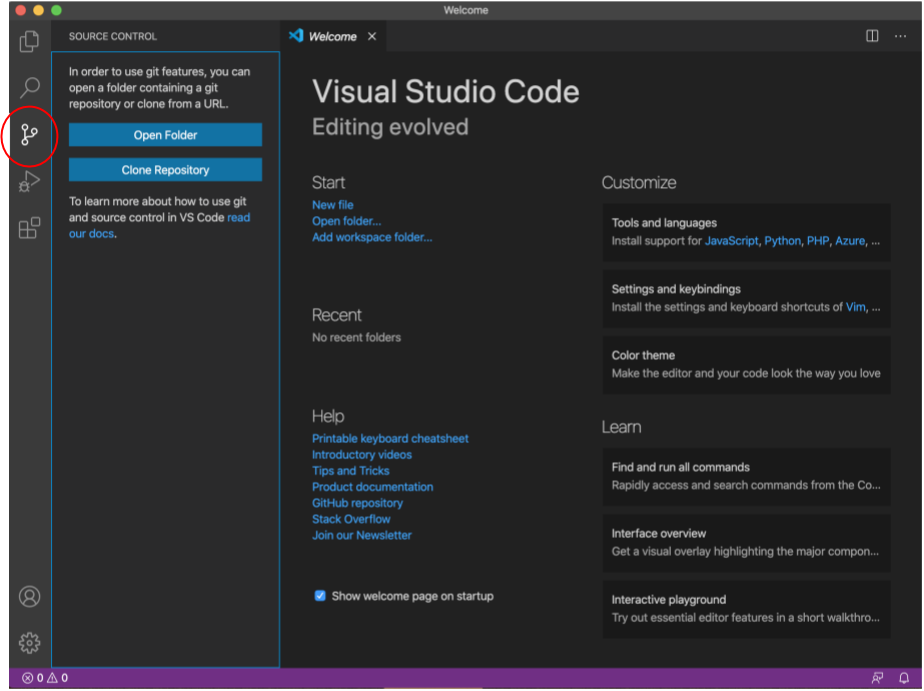
Task: Select the Source Control branch icon
Action: pyautogui.click(x=29, y=135)
